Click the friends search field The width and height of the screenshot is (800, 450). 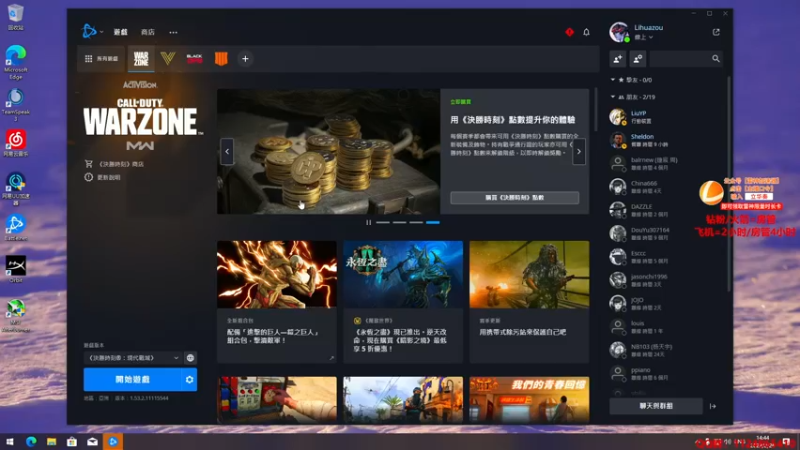(686, 59)
